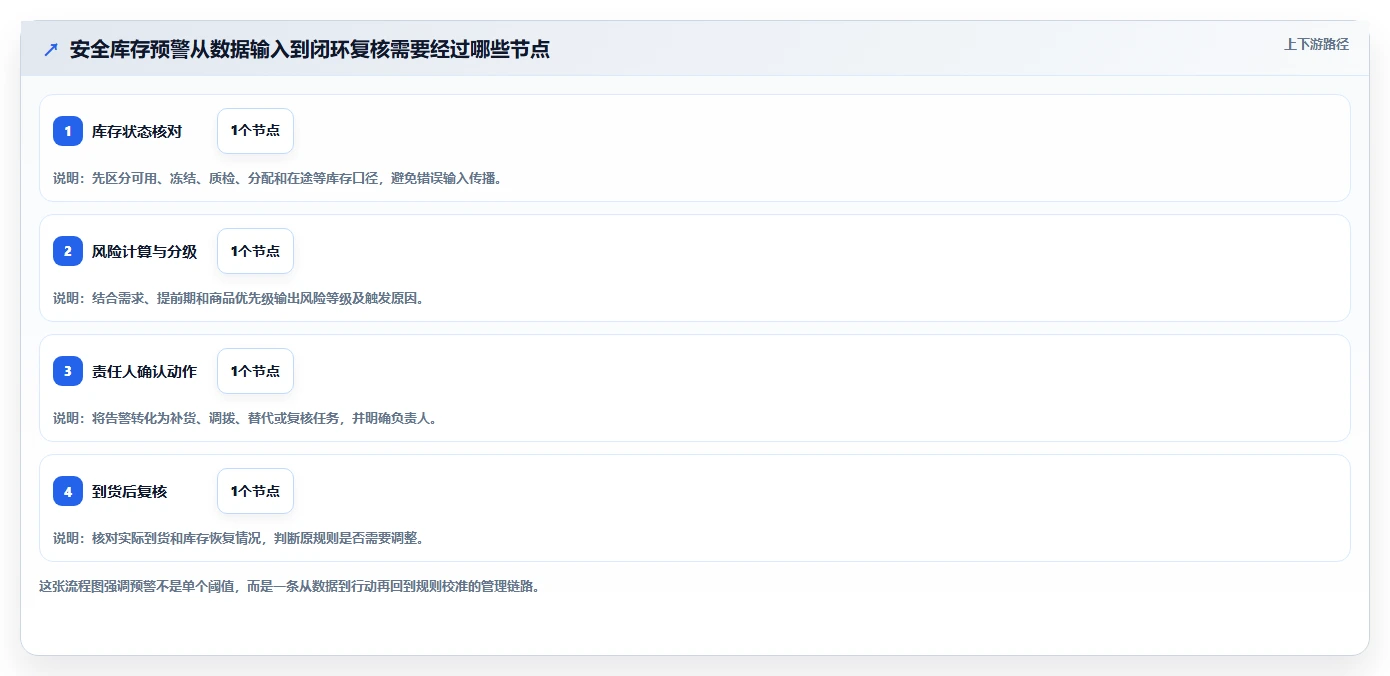Screen dimensions: 1390x676
Task: Click the 风险计算与分级 step title
Action: pos(144,251)
